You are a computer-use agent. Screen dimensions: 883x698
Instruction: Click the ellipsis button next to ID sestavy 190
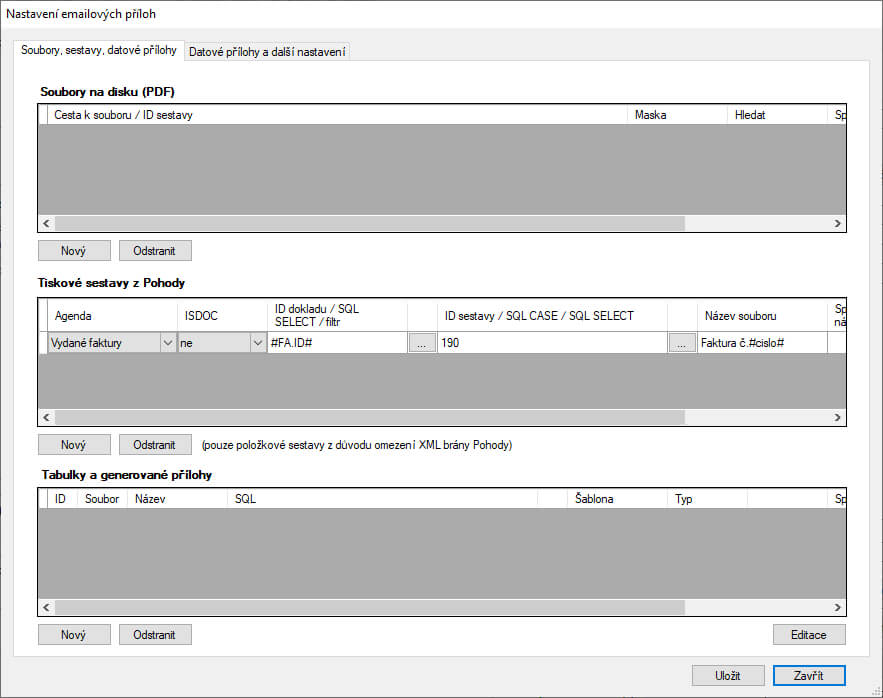pos(682,343)
